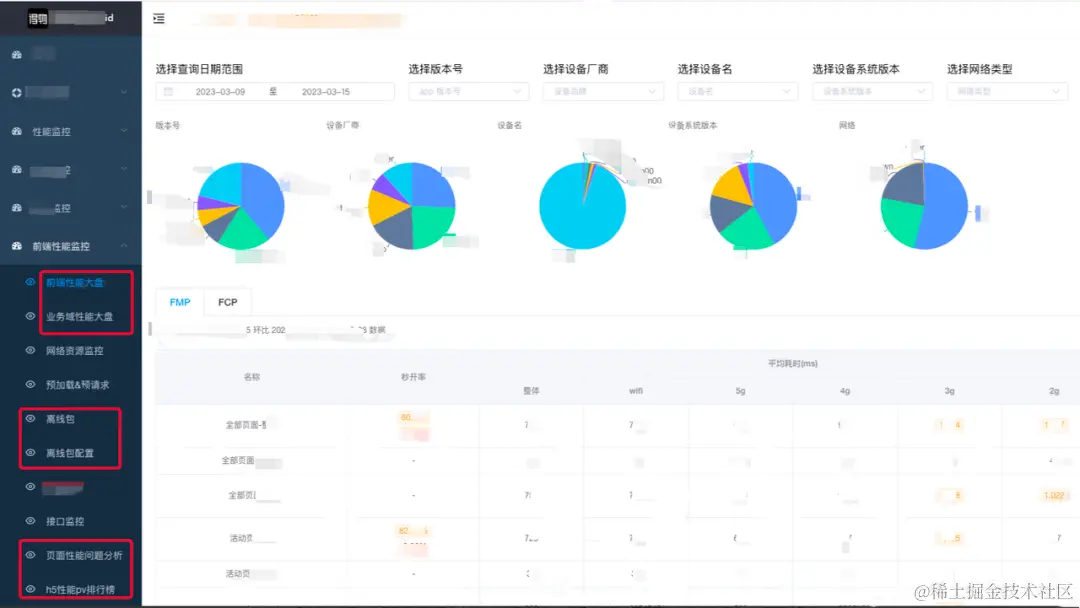Toggle the sidebar collapse hamburger icon
Image resolution: width=1080 pixels, height=608 pixels.
159,19
